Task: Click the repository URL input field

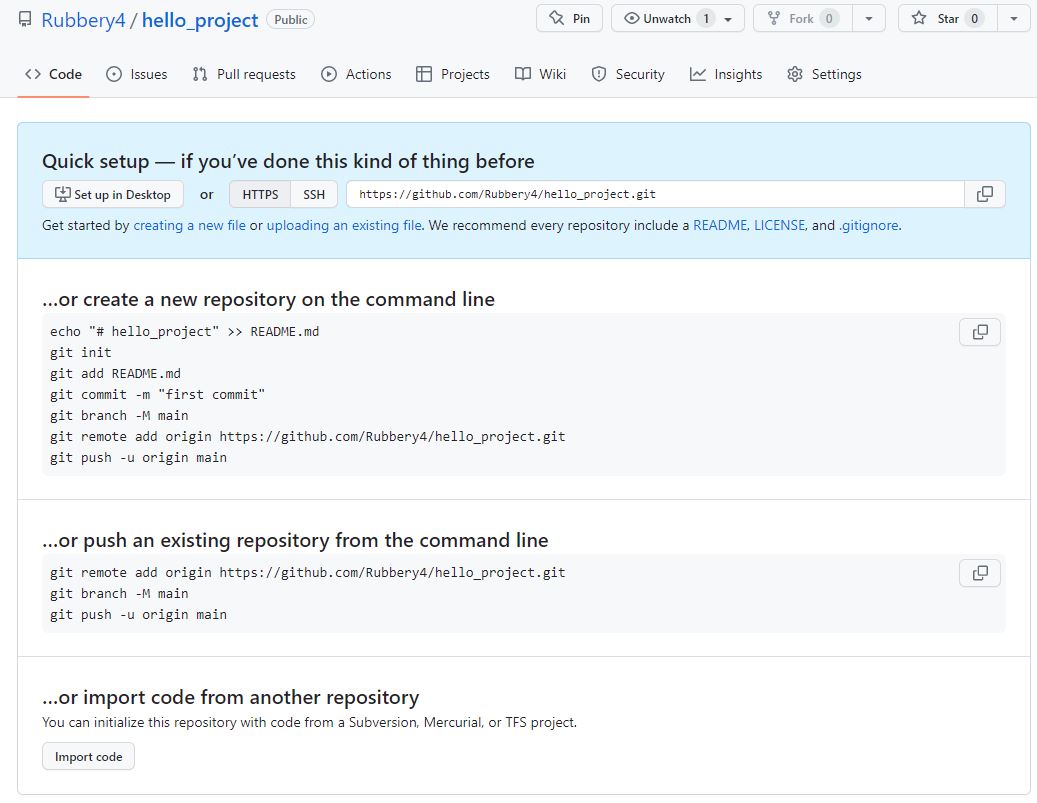Action: [655, 194]
